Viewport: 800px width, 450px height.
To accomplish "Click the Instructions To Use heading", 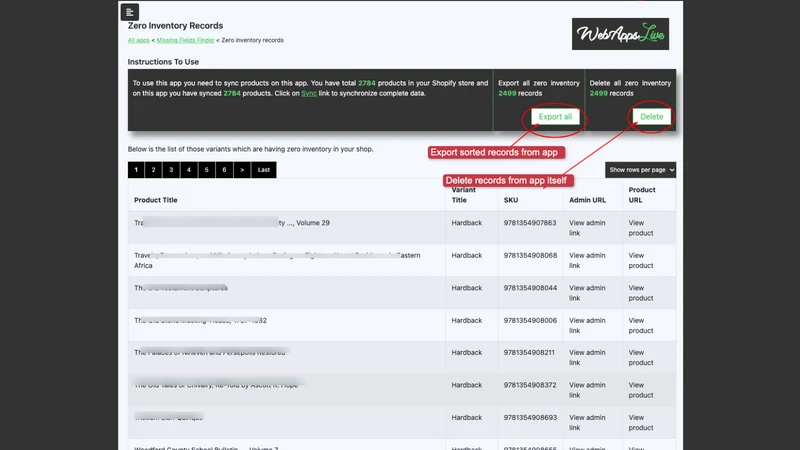I will click(x=163, y=62).
